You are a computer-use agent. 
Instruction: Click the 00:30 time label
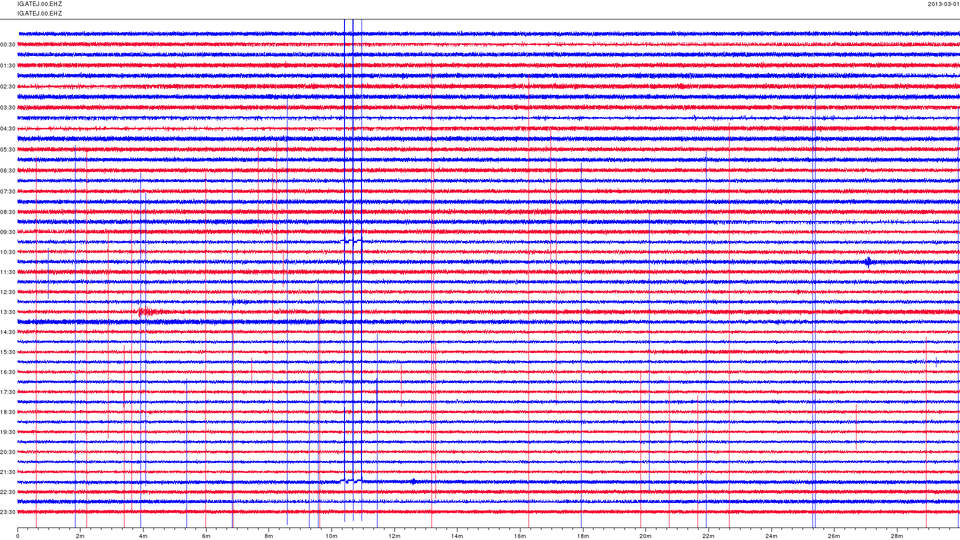(x=8, y=45)
